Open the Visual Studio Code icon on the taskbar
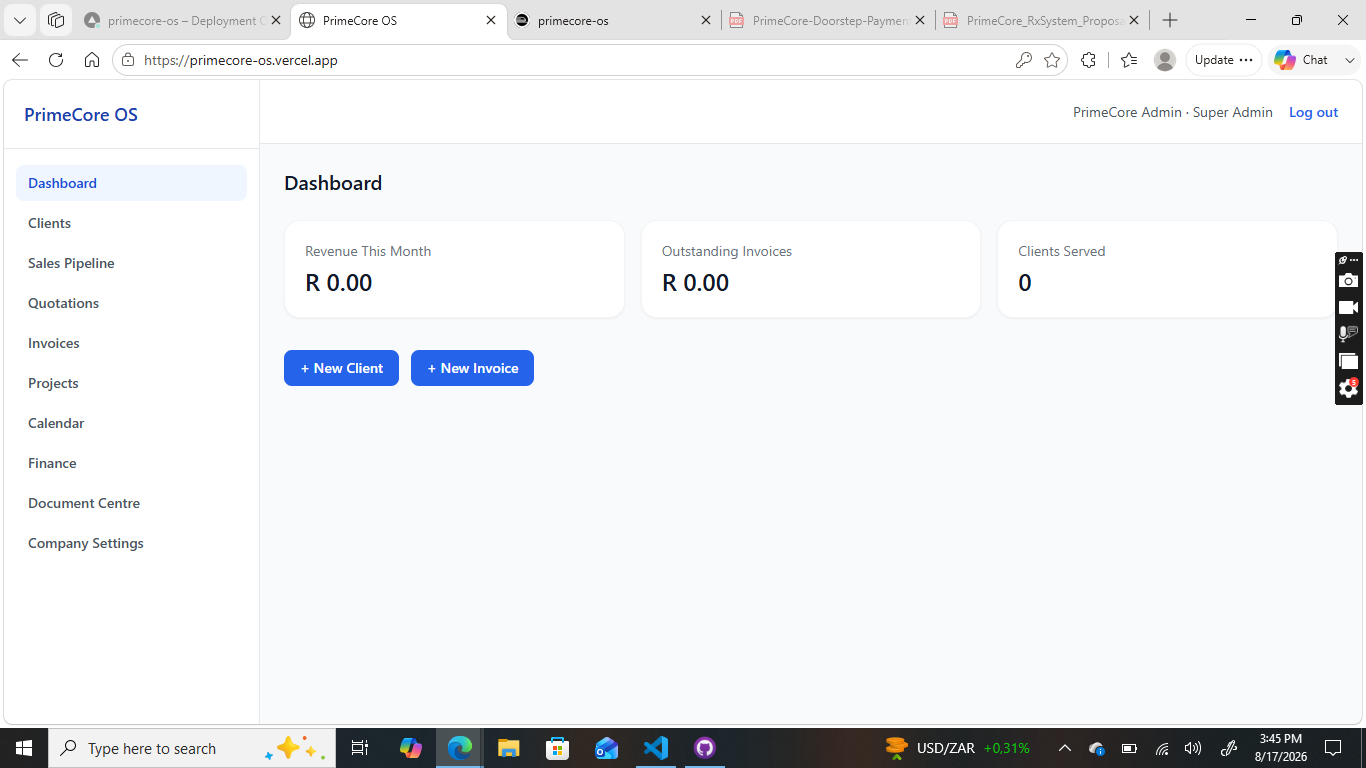The width and height of the screenshot is (1366, 768). click(x=656, y=748)
